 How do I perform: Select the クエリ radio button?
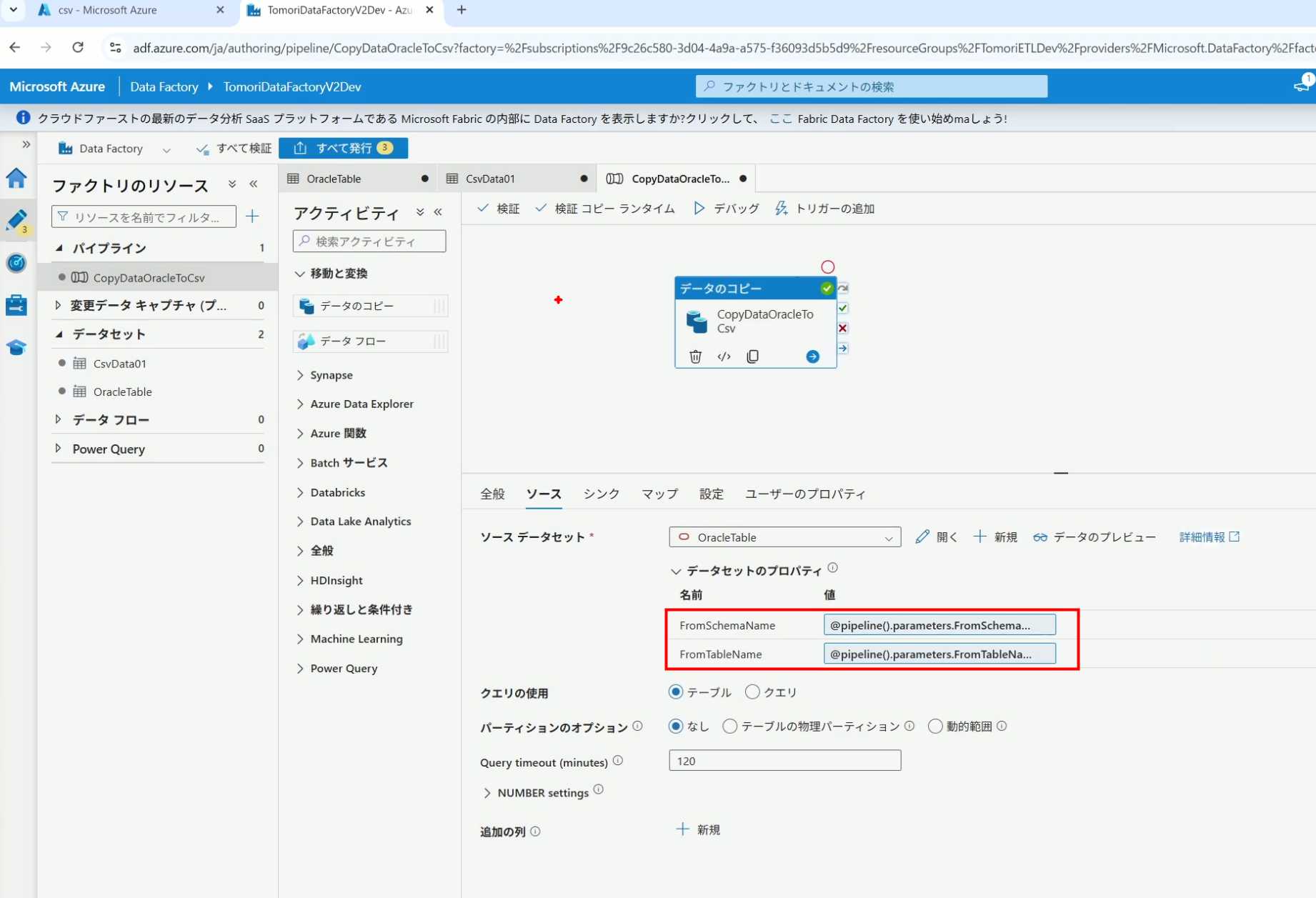[752, 692]
